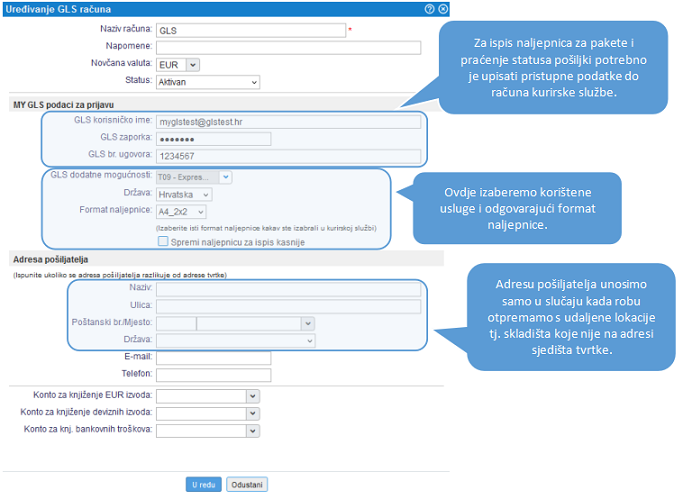Image resolution: width=683 pixels, height=499 pixels.
Task: Focus the GLS br. ugovora field
Action: point(289,156)
